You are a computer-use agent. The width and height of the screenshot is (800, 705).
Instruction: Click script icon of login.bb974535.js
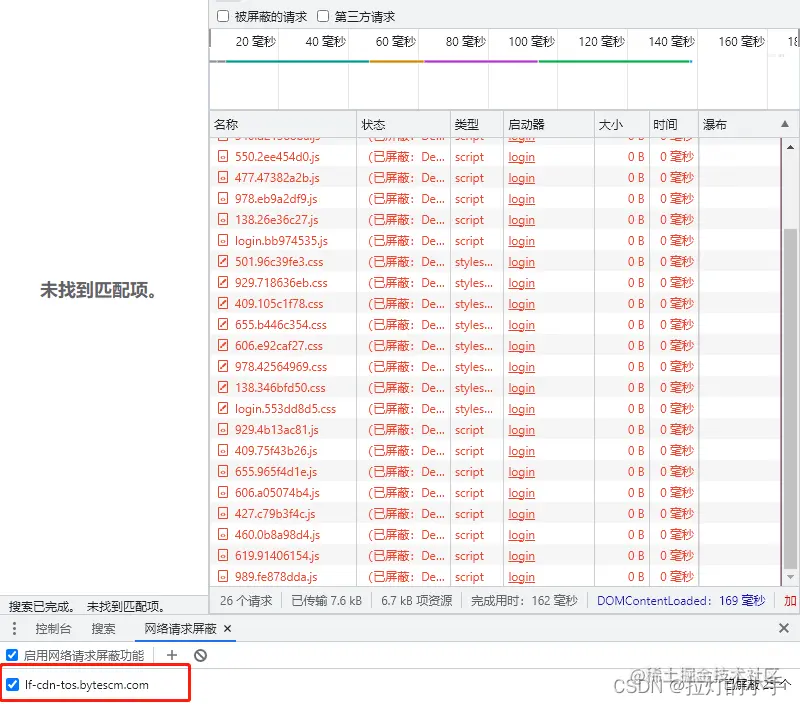coord(223,240)
